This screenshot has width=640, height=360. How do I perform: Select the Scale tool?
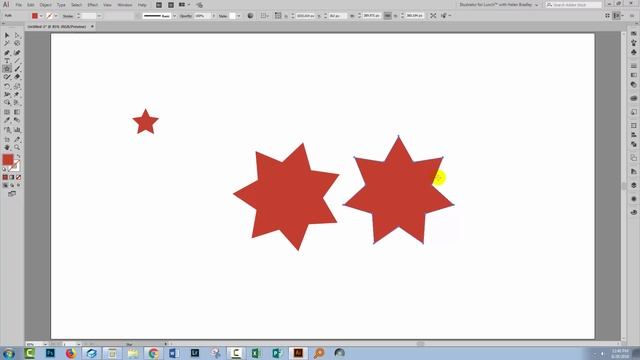click(17, 87)
